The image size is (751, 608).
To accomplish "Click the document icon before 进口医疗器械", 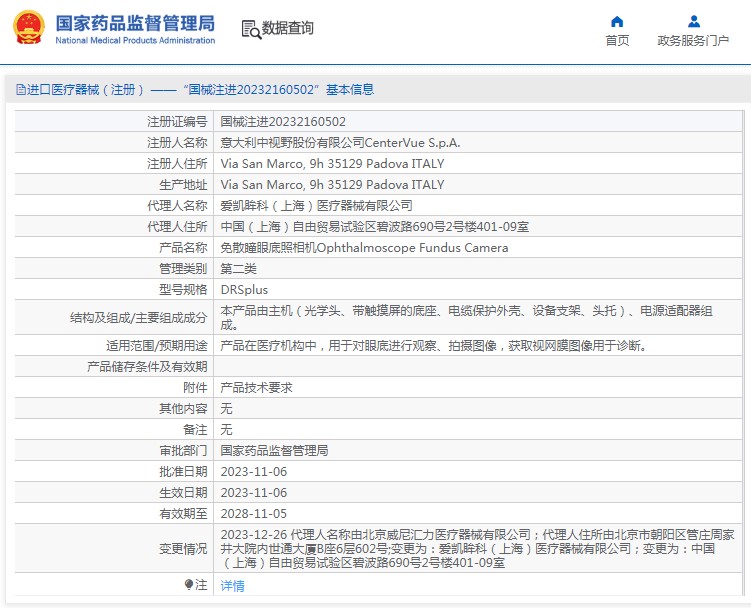I will point(20,90).
